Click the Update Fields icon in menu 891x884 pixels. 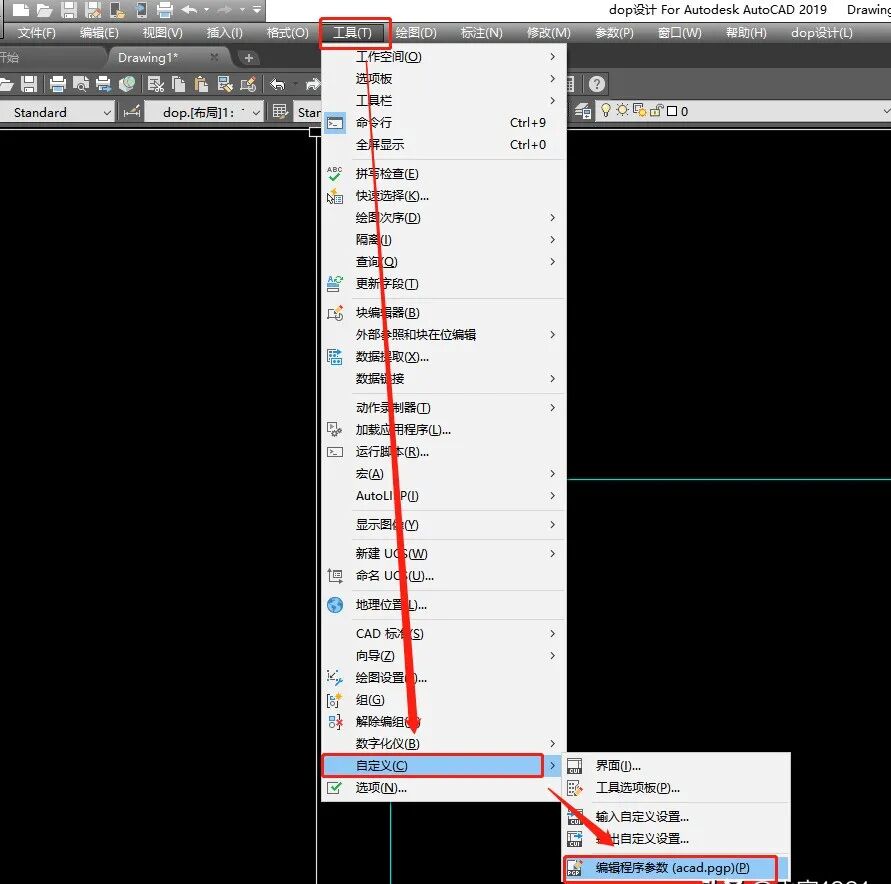pos(335,283)
